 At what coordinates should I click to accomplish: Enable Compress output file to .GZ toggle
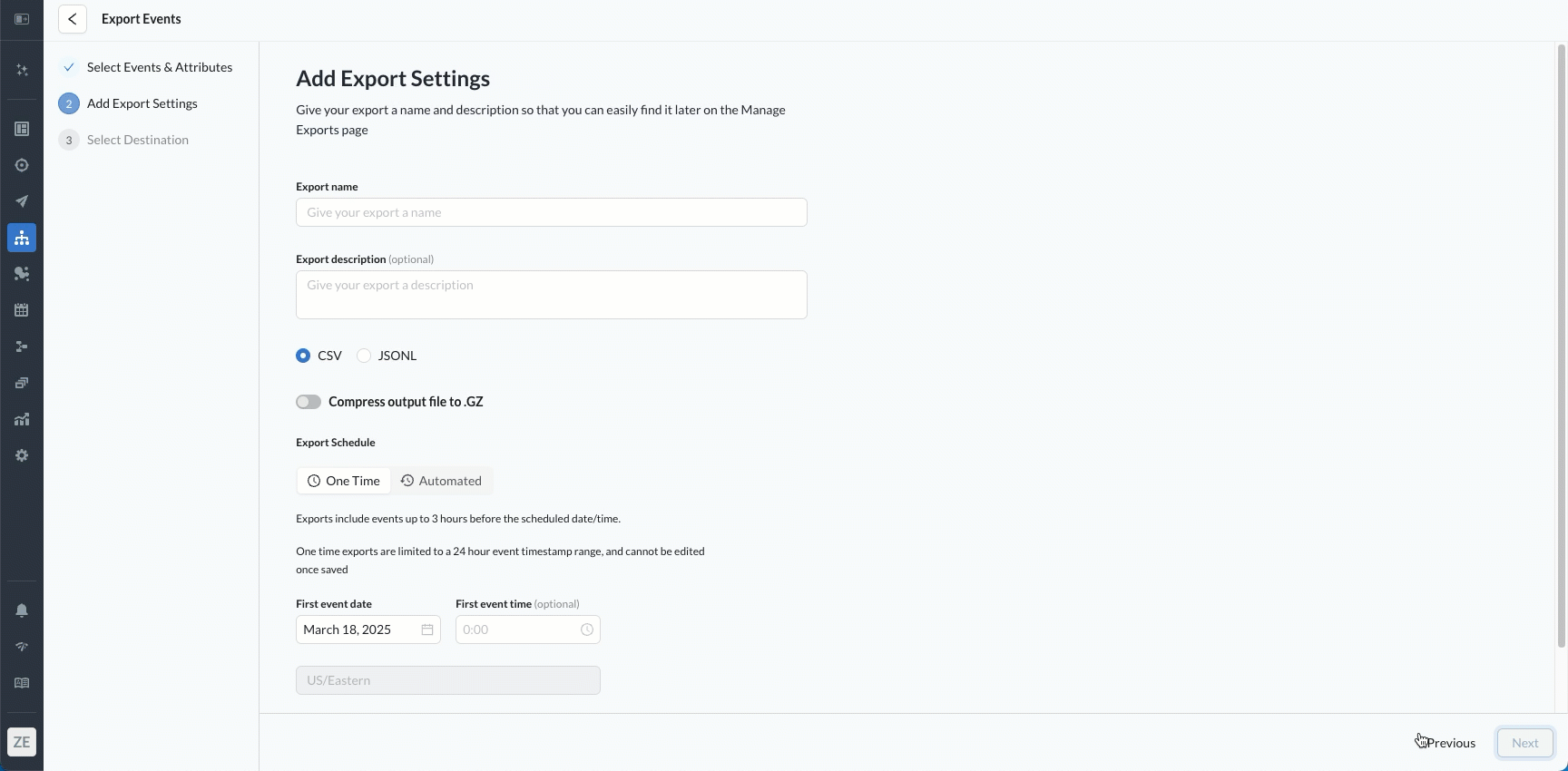point(309,402)
